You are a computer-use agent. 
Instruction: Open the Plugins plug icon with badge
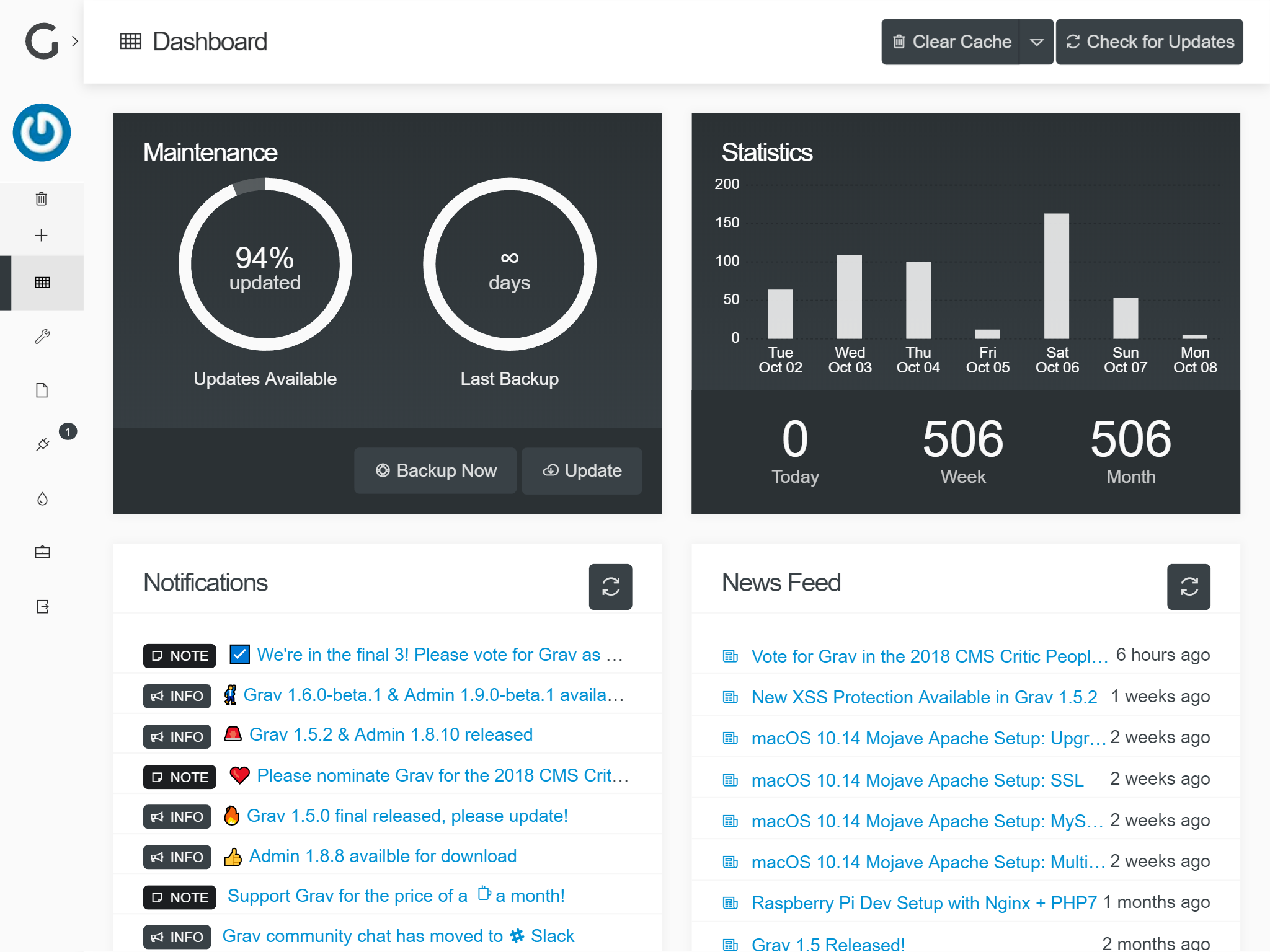42,444
